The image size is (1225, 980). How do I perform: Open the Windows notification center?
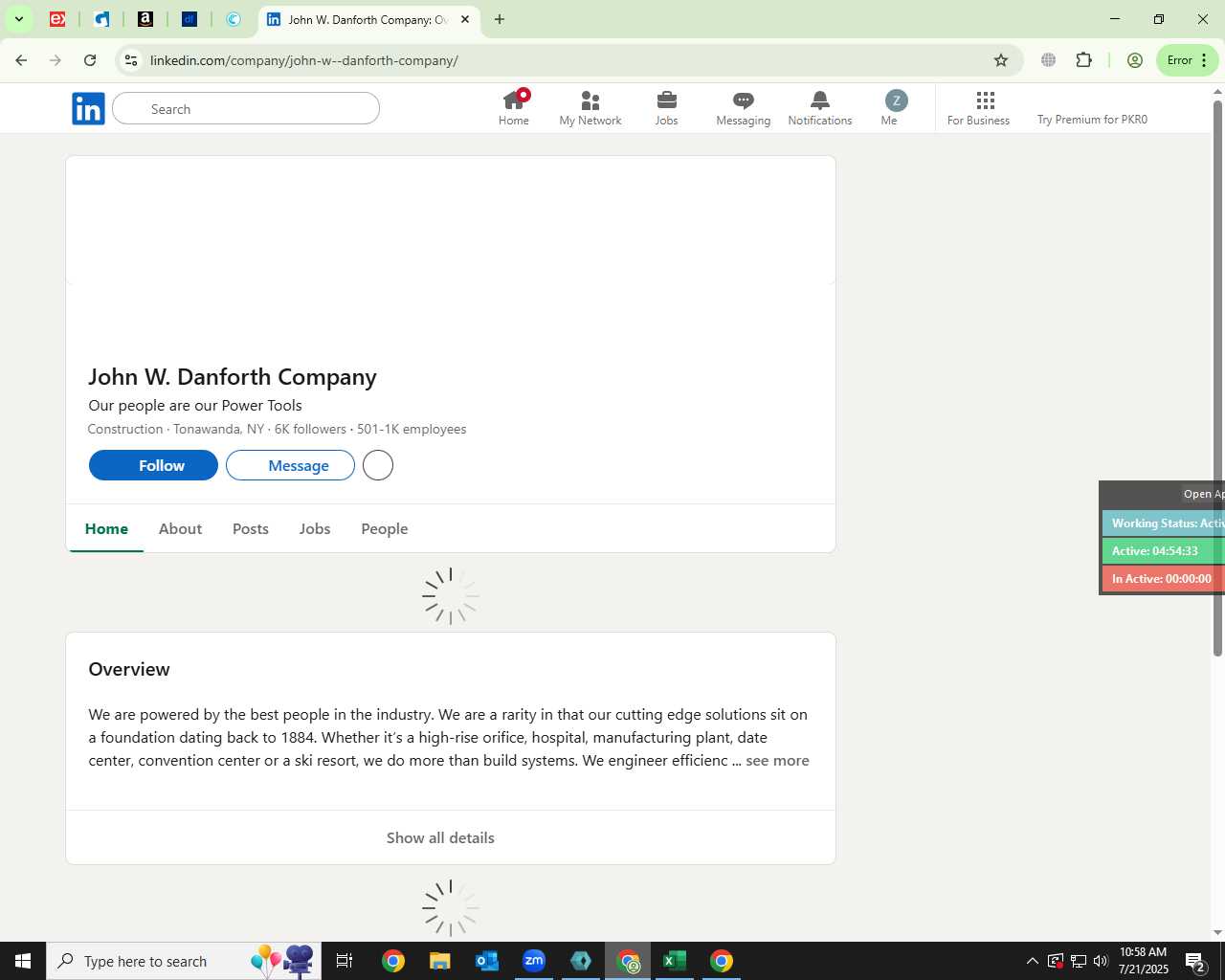[x=1195, y=961]
